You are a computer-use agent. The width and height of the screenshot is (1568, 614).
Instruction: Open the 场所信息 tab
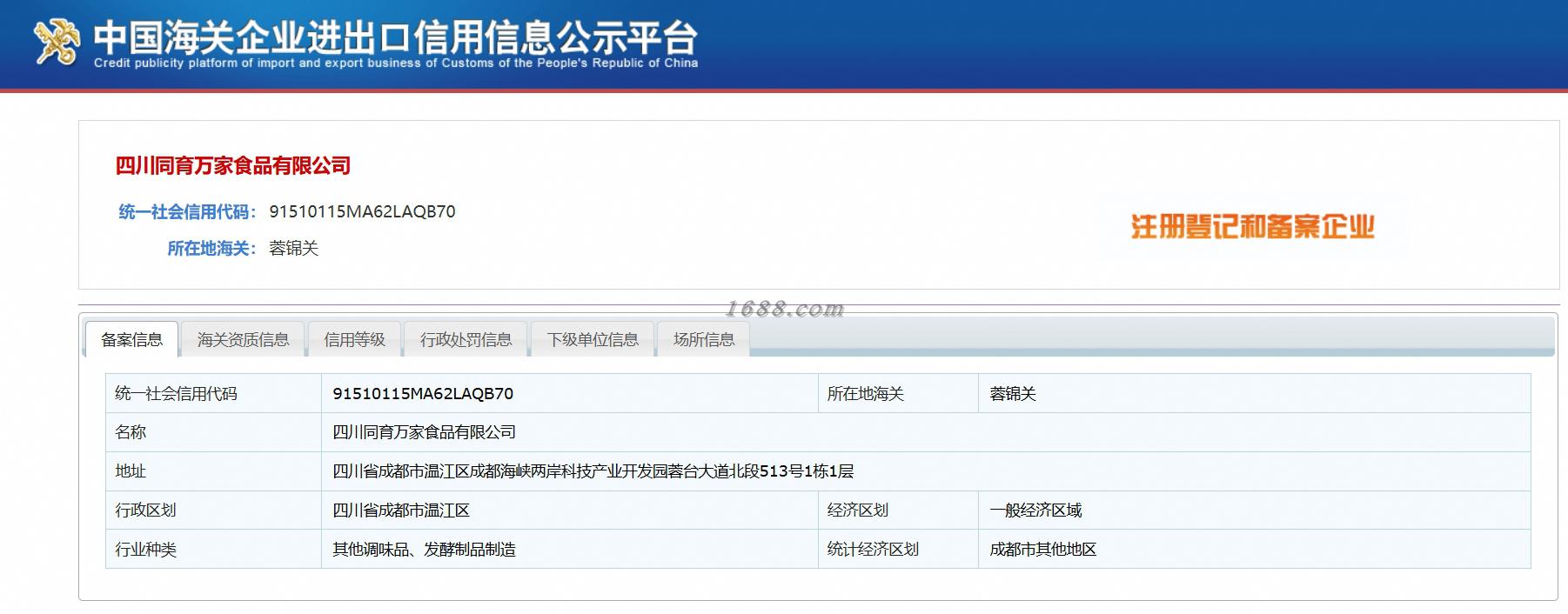[x=704, y=339]
